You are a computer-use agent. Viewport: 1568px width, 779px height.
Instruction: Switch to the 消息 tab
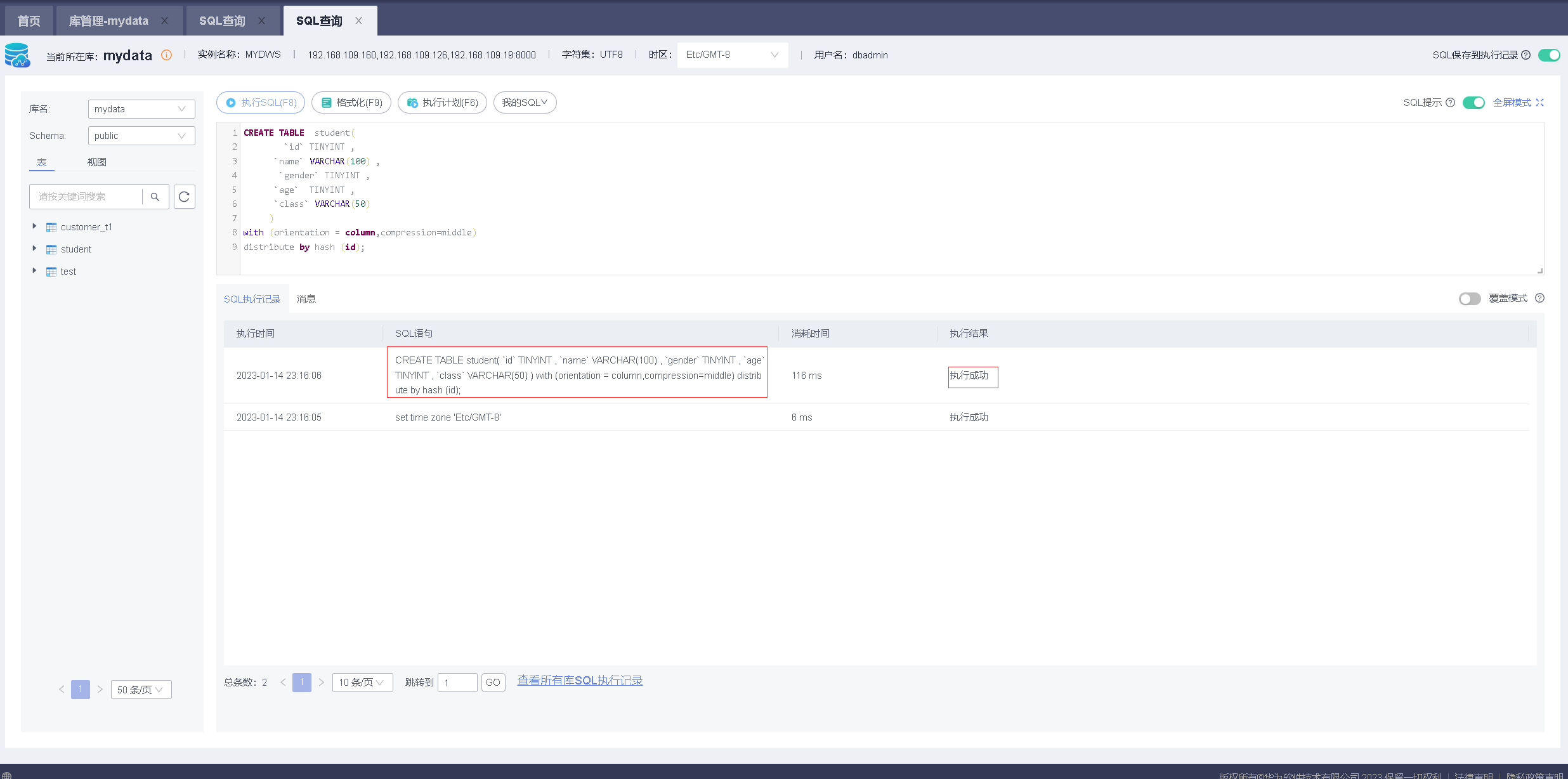coord(306,299)
